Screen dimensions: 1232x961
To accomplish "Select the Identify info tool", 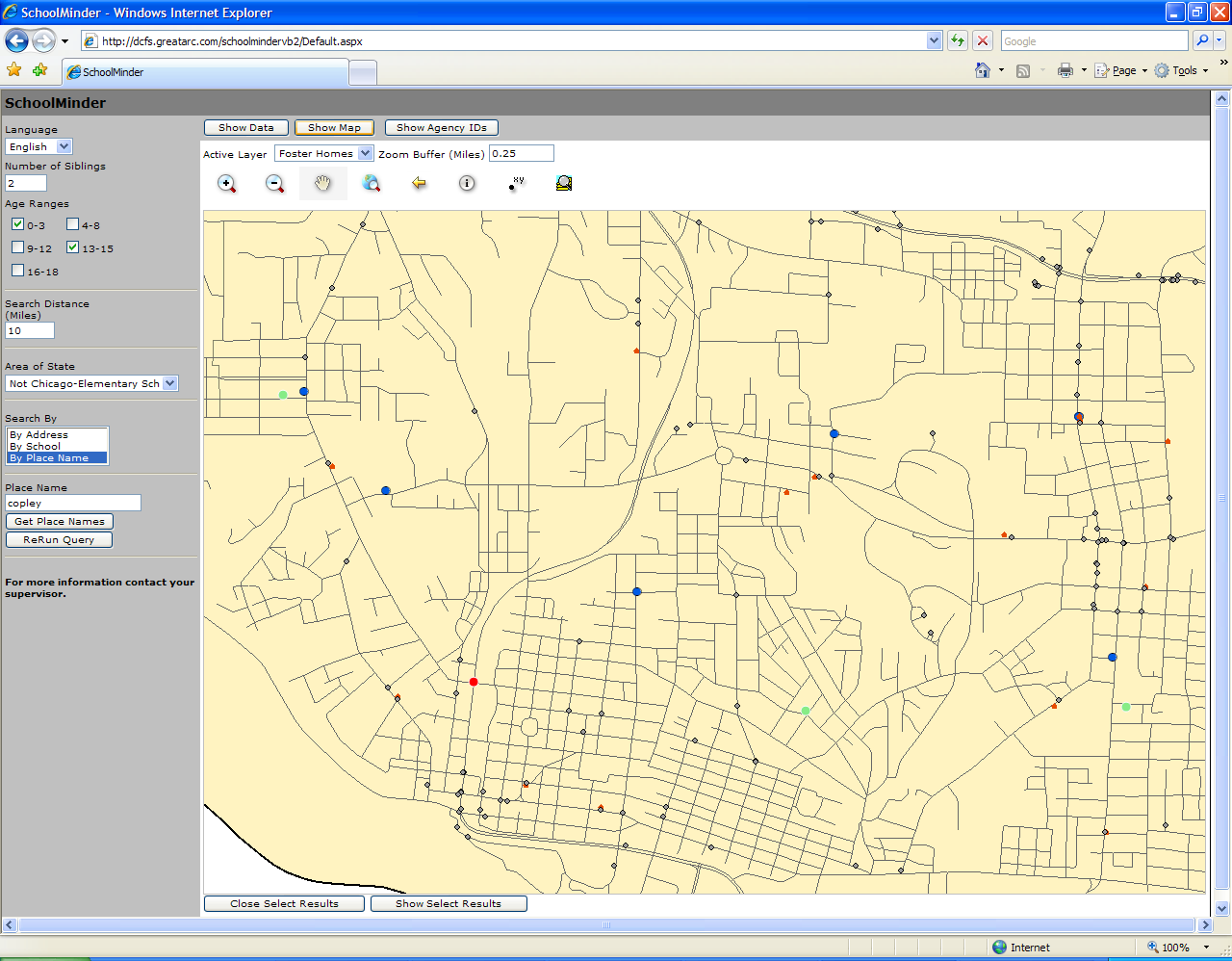I will 468,184.
